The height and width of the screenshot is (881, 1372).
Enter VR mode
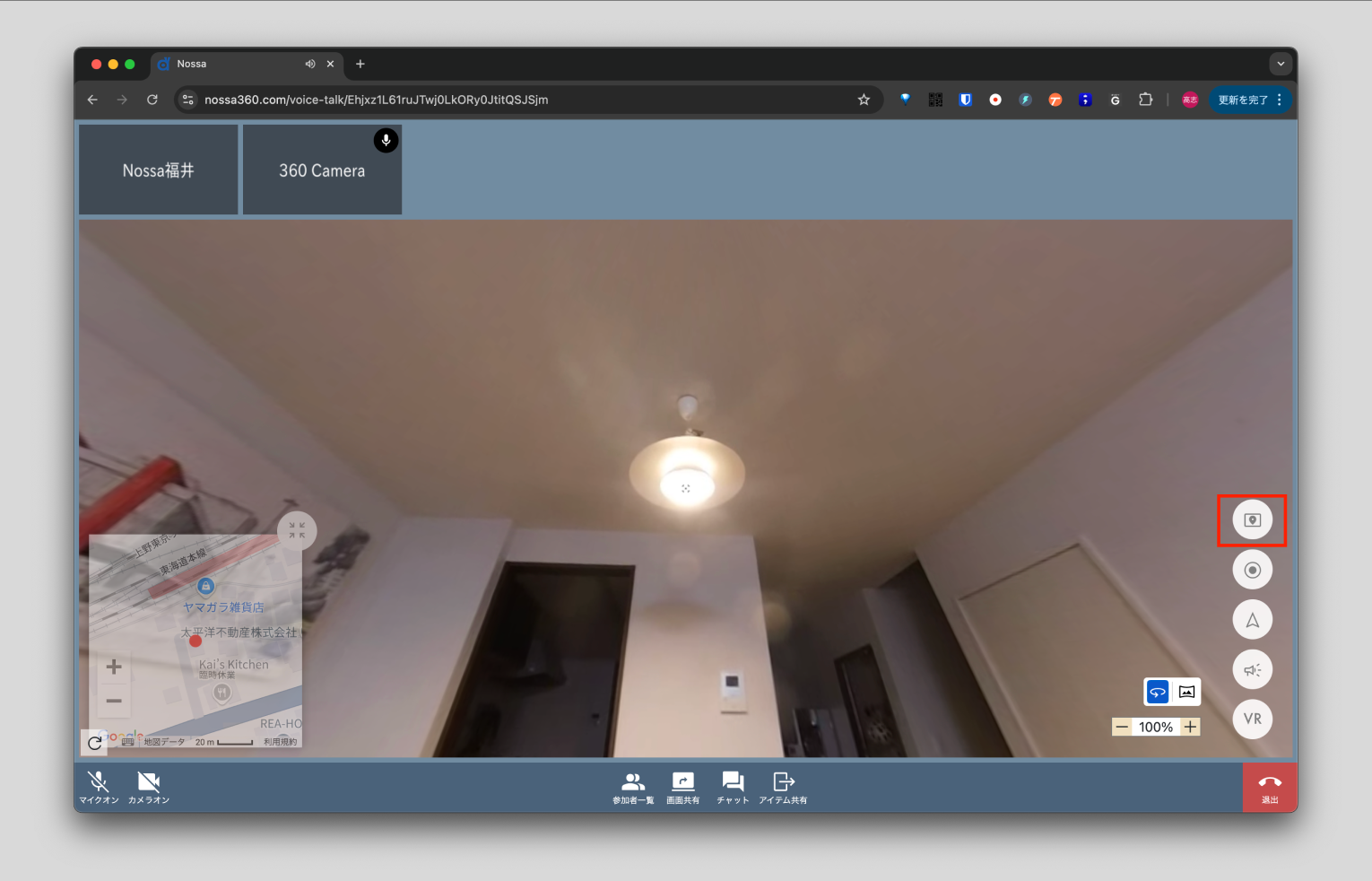click(x=1252, y=719)
